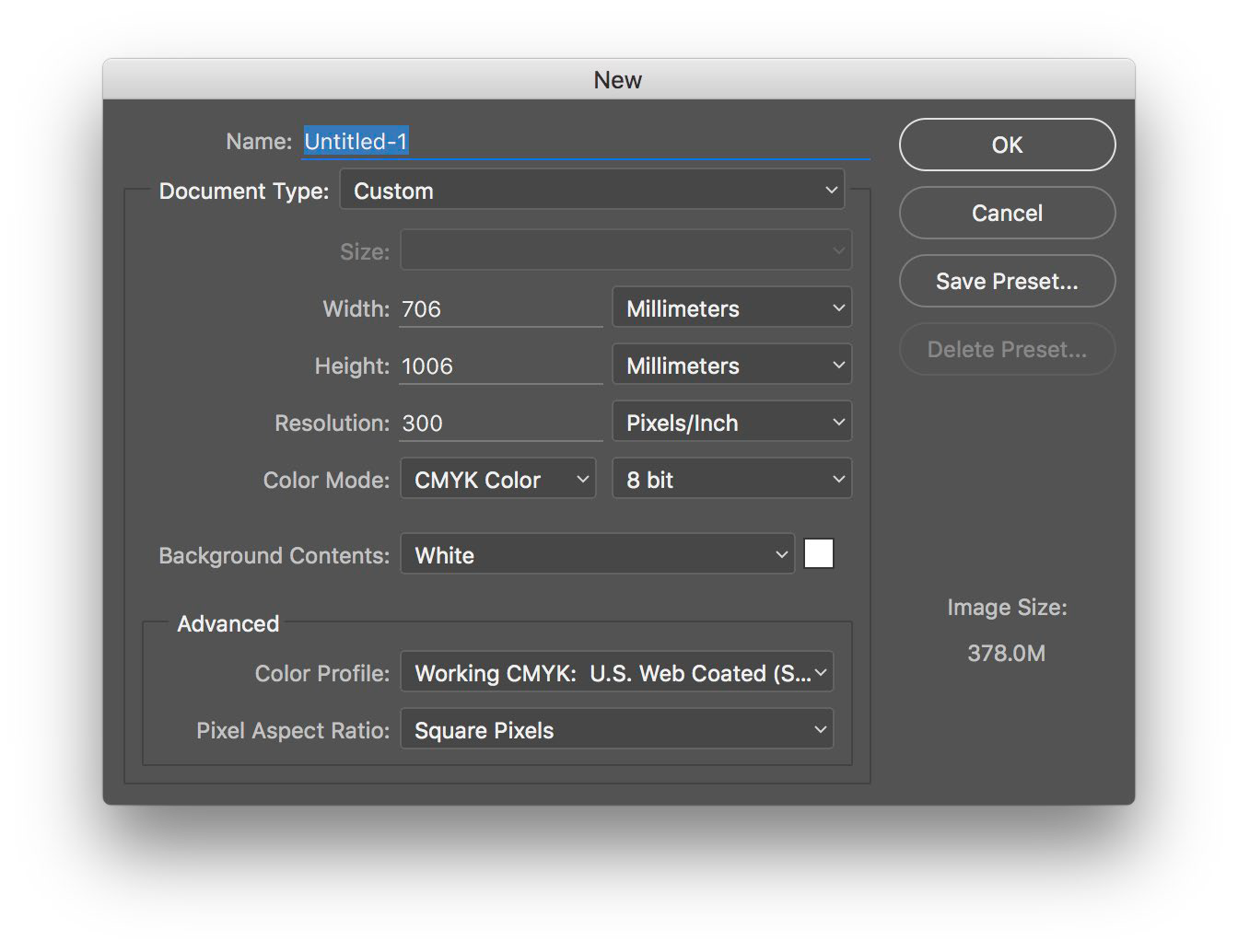Click the Name text field
The height and width of the screenshot is (952, 1238).
(585, 142)
